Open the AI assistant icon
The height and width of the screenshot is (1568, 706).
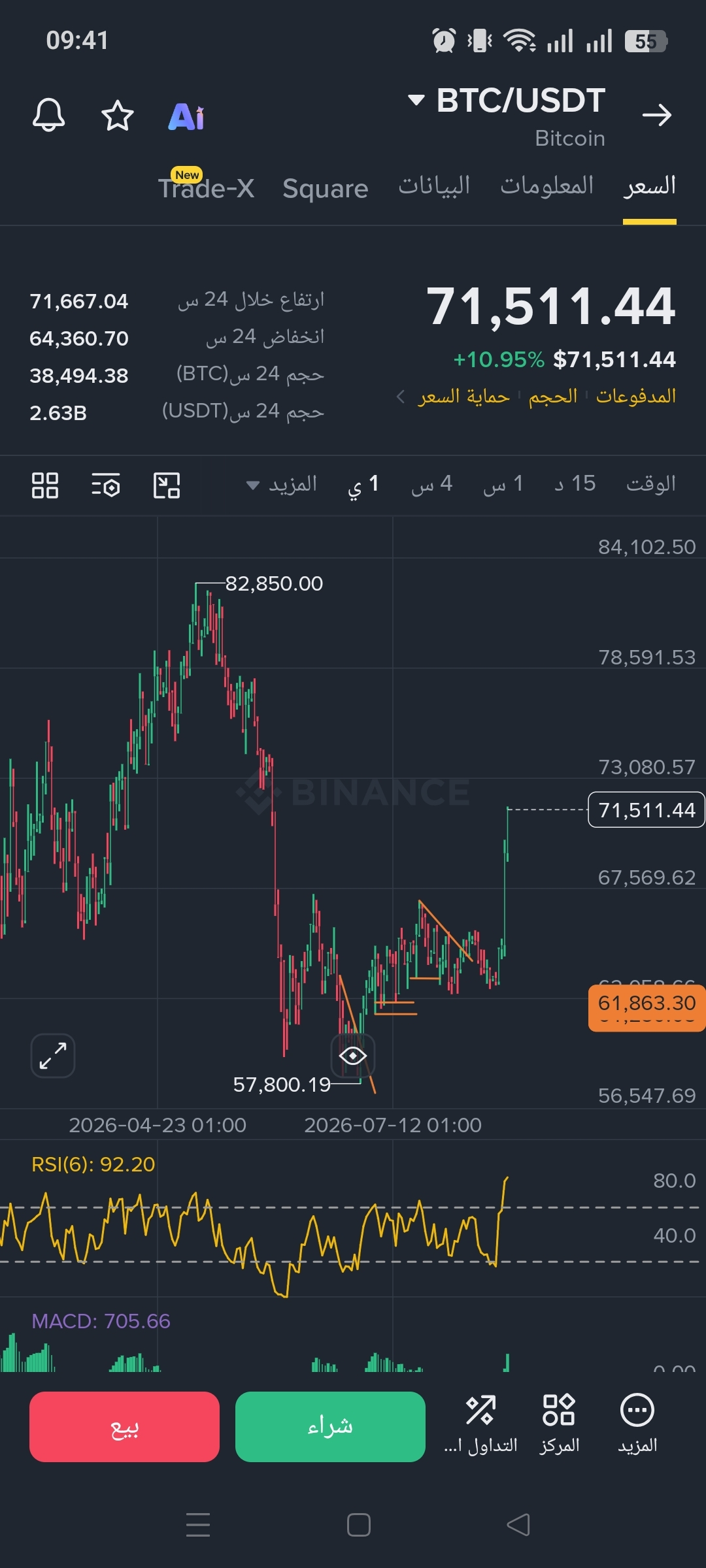186,117
